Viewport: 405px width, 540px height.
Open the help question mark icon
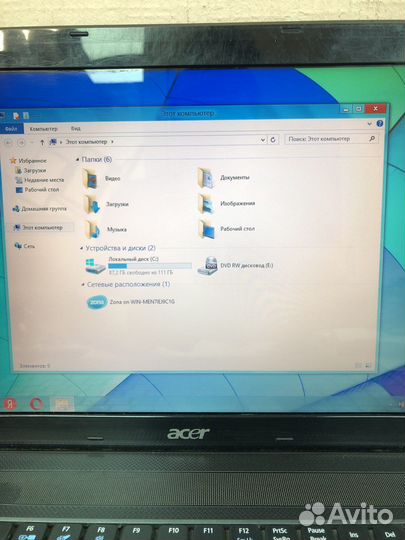point(380,123)
